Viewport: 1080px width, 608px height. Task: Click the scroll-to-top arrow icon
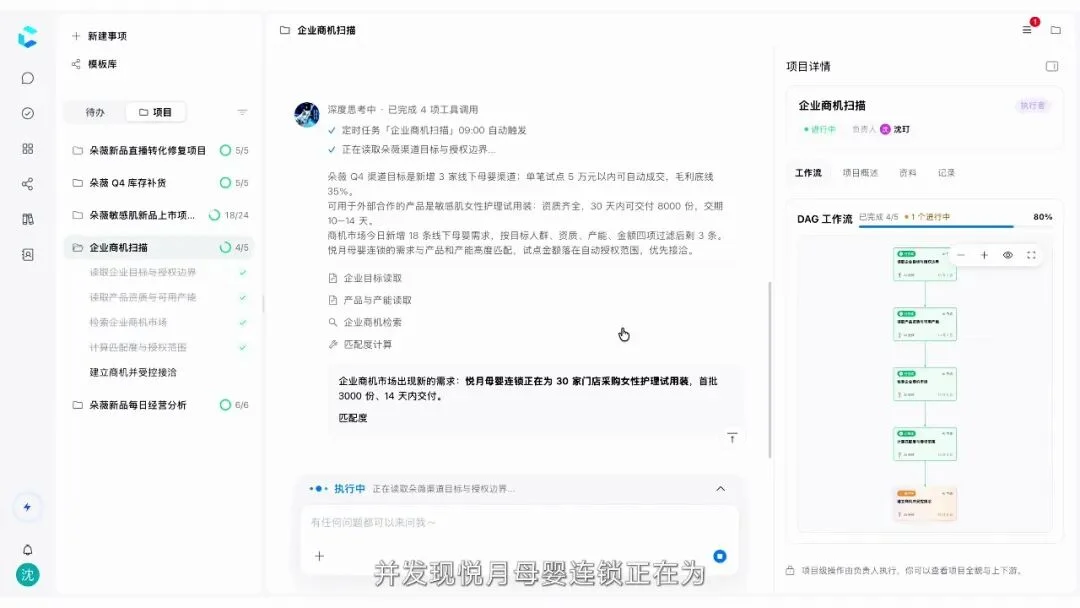click(732, 438)
